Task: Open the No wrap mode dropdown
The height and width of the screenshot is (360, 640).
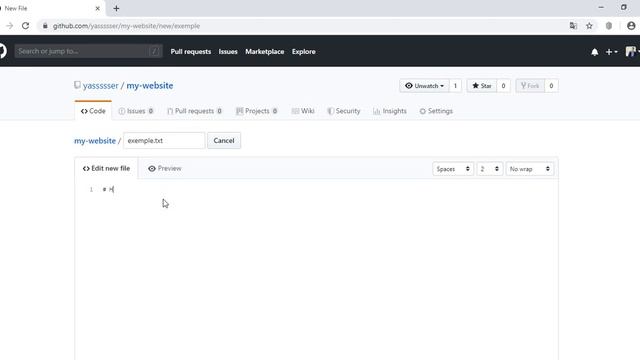Action: pyautogui.click(x=529, y=169)
